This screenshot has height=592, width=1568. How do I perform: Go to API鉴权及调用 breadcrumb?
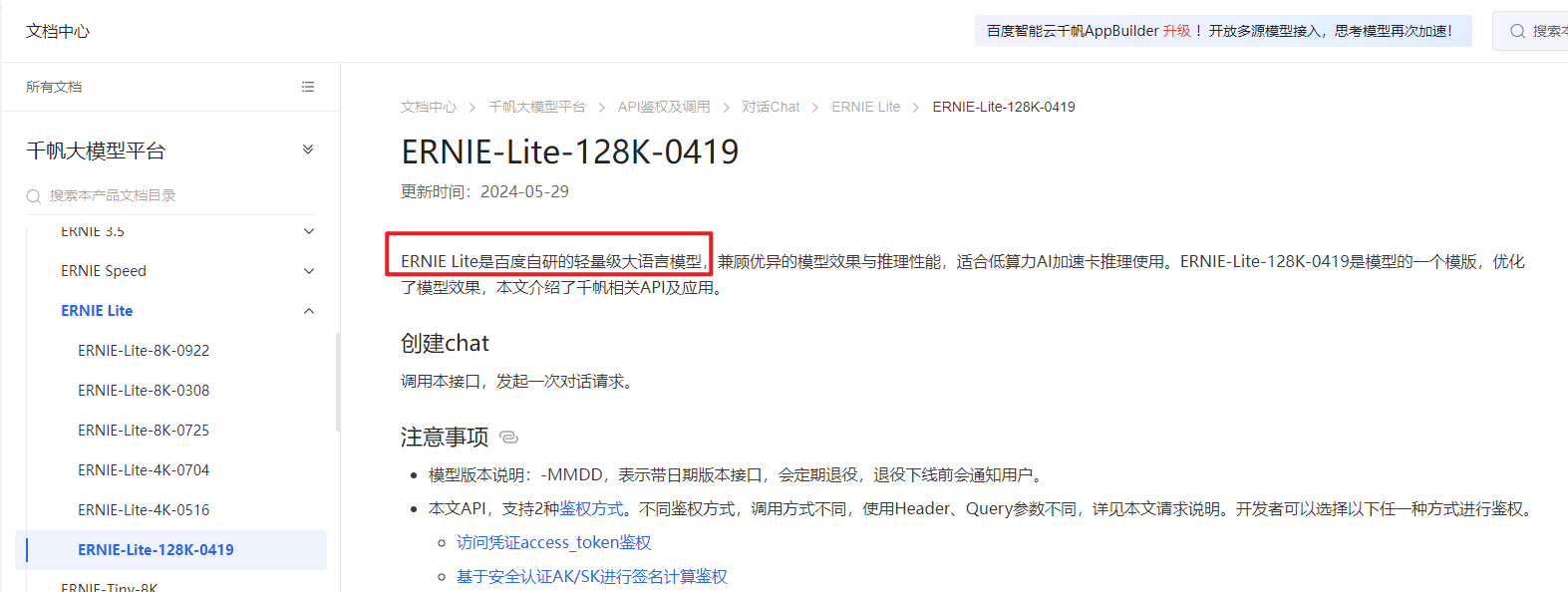pyautogui.click(x=664, y=107)
